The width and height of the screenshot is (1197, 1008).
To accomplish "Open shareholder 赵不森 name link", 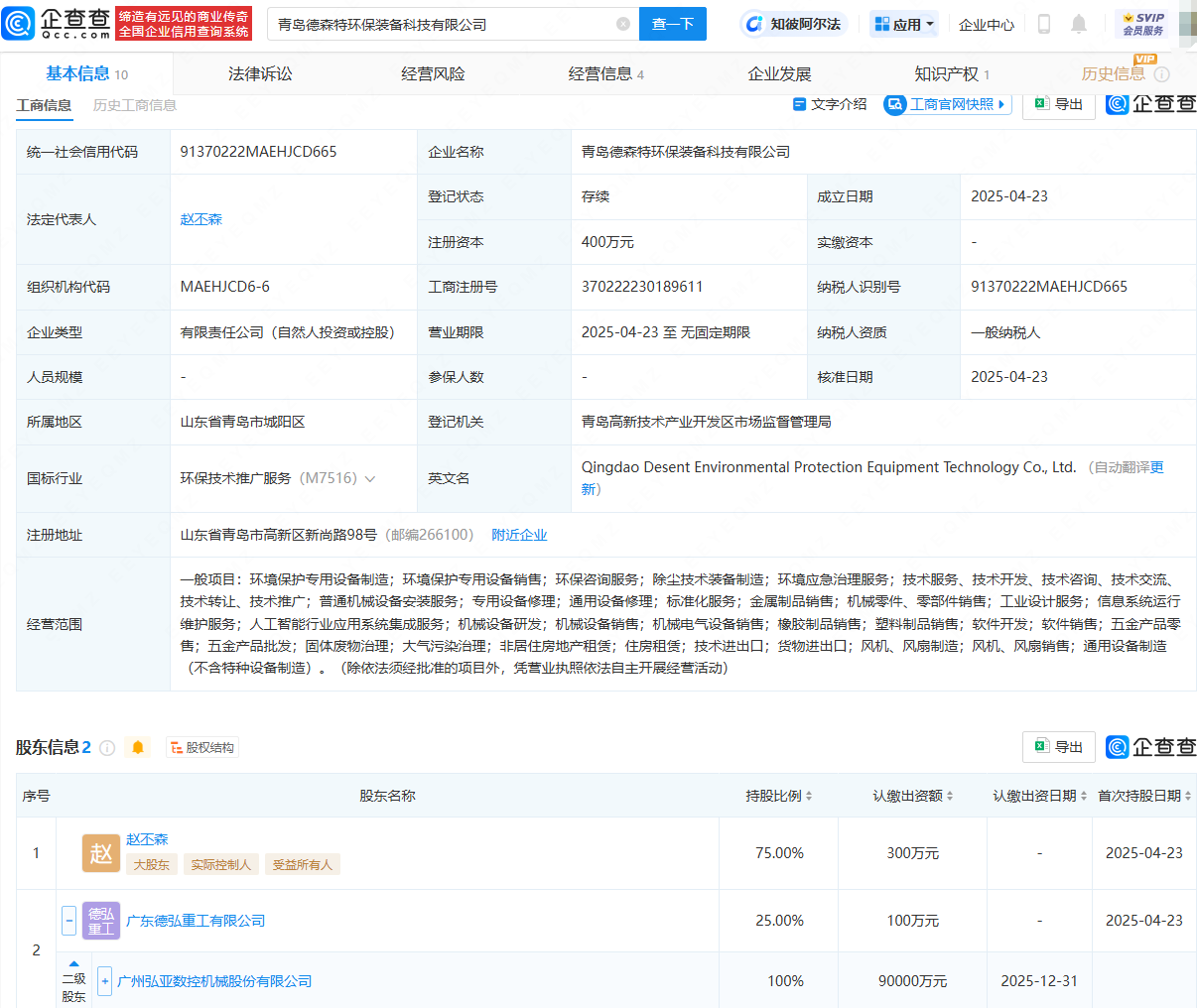I will (147, 839).
